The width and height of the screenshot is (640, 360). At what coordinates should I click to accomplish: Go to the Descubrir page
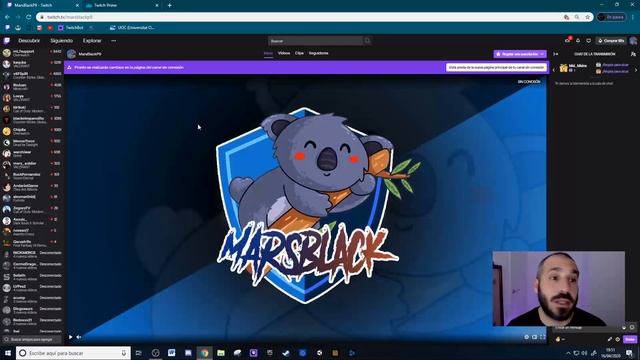[29, 41]
